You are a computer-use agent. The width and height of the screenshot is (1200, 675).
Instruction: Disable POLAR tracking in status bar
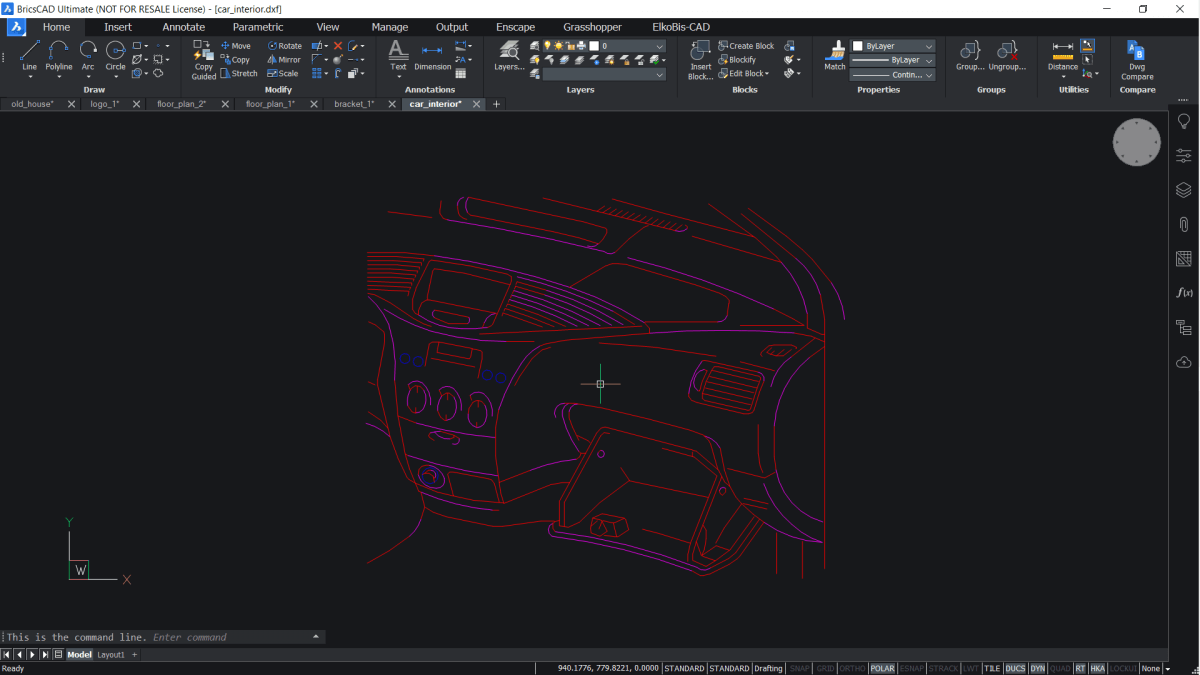tap(882, 668)
